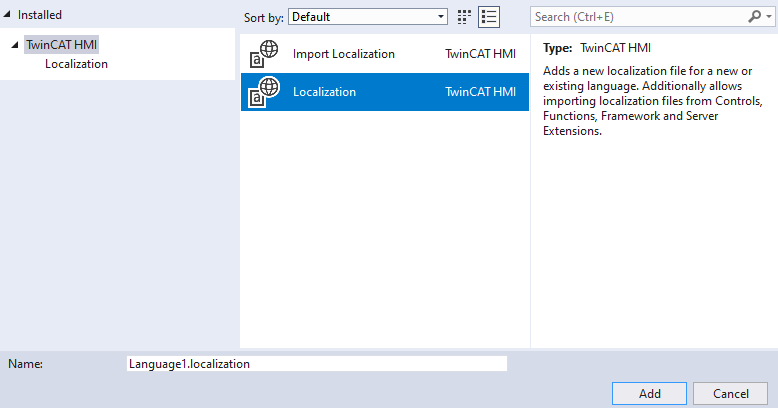
Task: Click the Name: label
Action: pos(25,364)
